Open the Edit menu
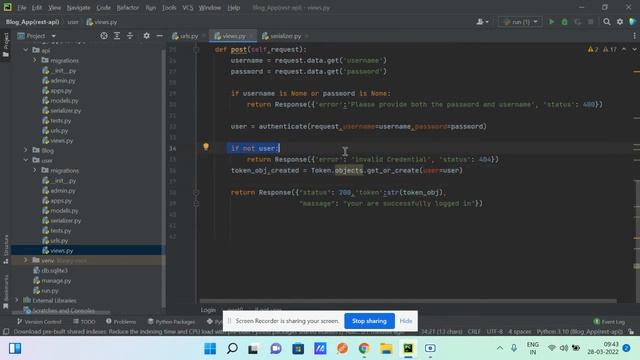 pyautogui.click(x=37, y=8)
